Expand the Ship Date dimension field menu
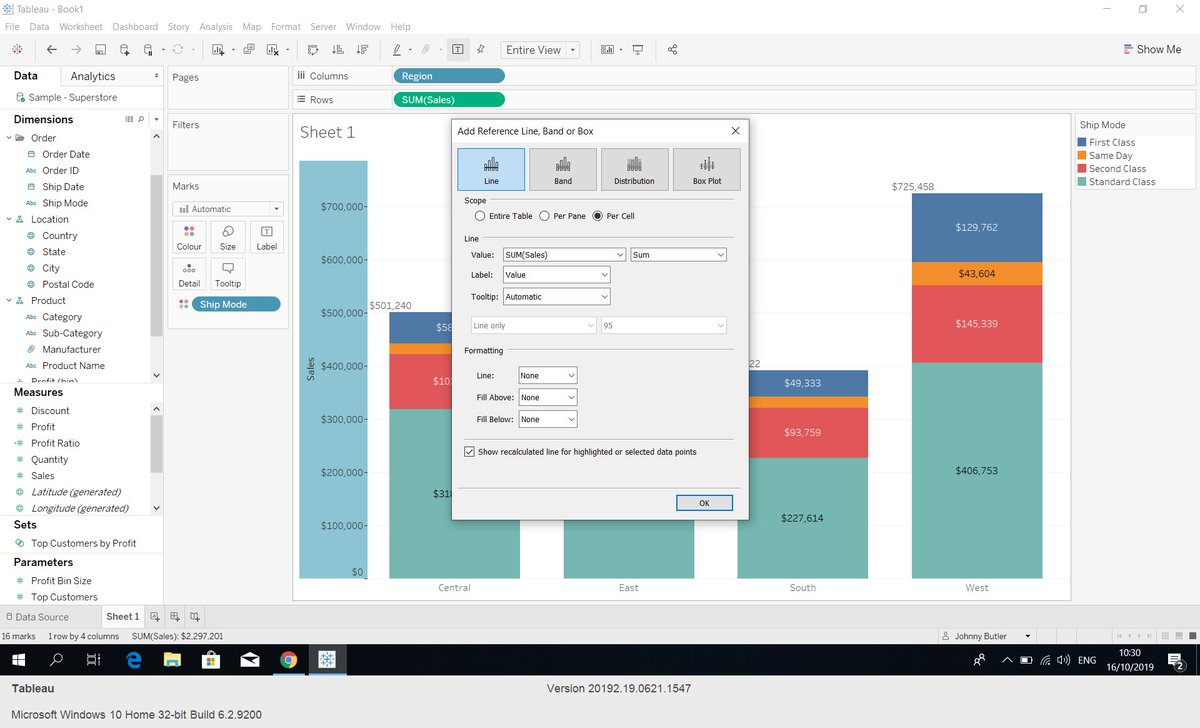This screenshot has width=1200, height=728. (64, 187)
